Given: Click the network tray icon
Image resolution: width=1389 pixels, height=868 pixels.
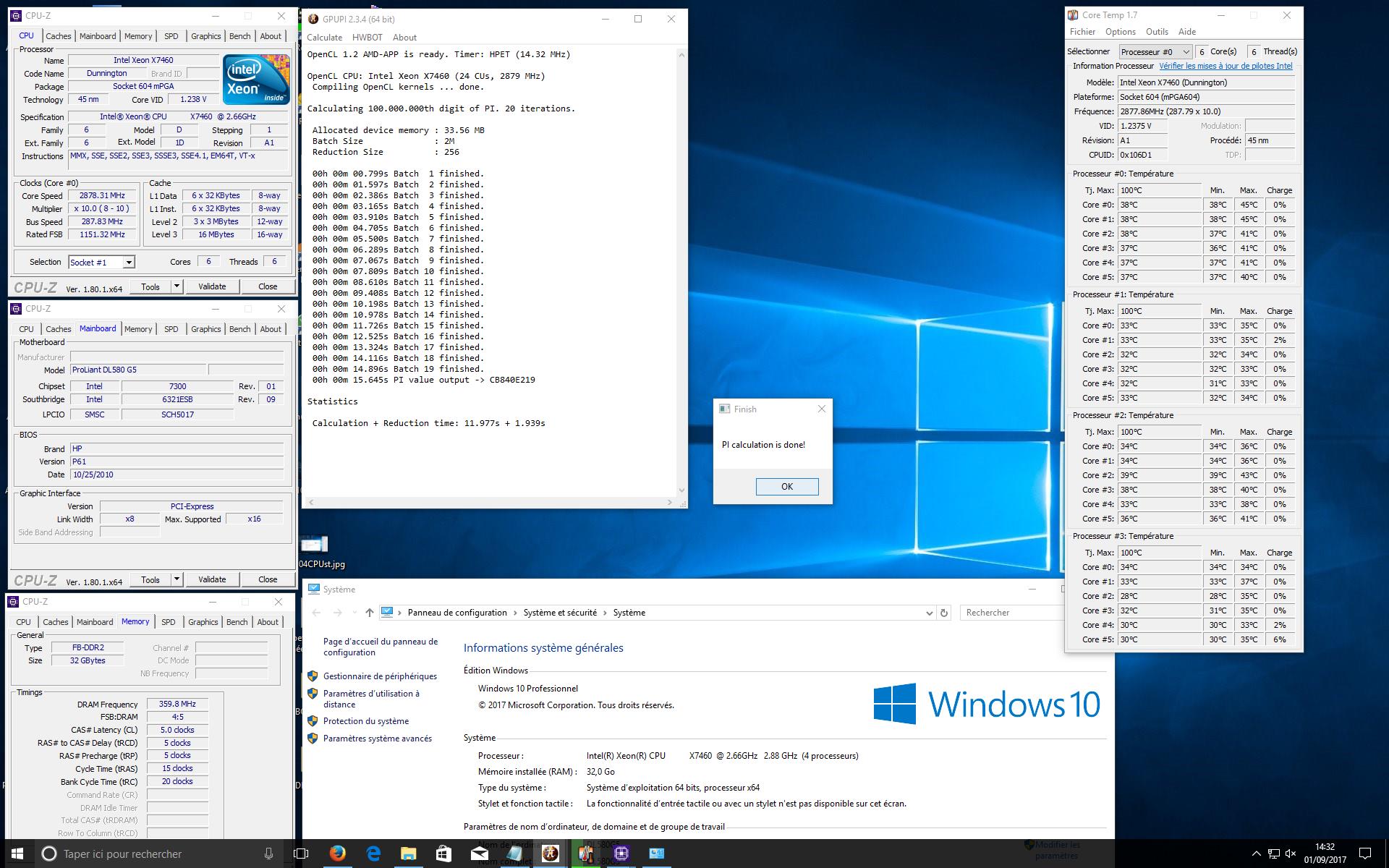Looking at the screenshot, I should pyautogui.click(x=1273, y=854).
